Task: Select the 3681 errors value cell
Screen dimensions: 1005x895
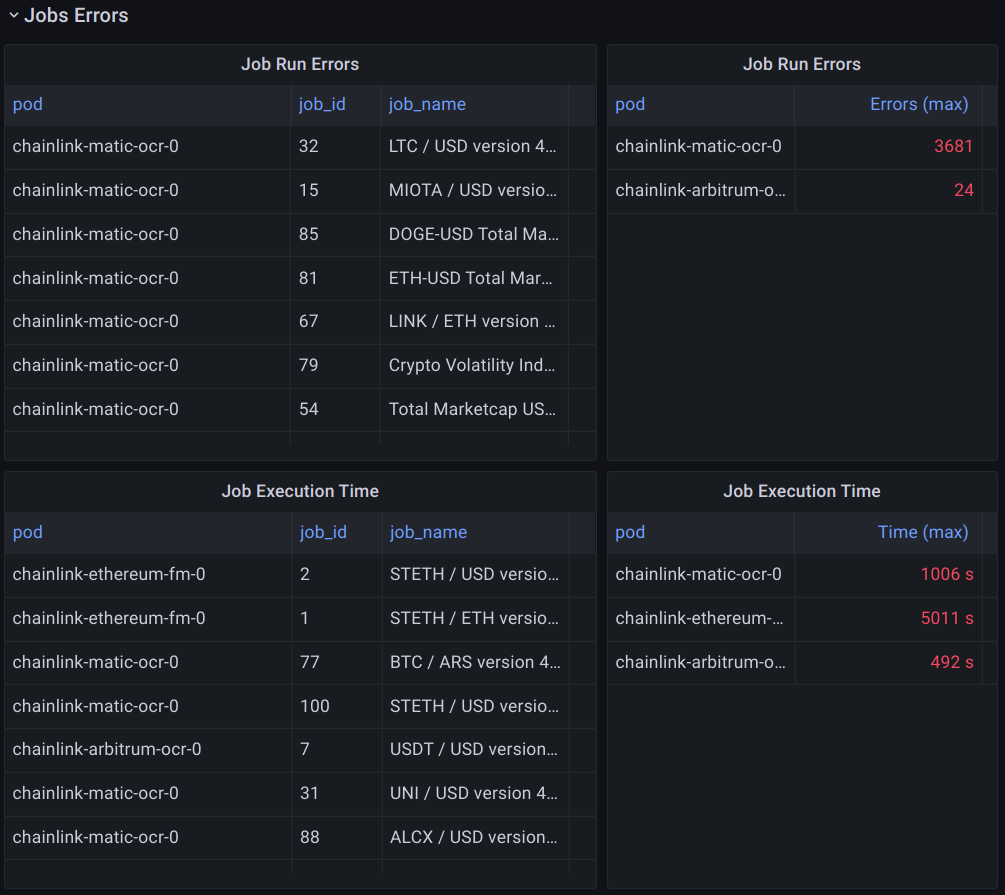Action: point(953,146)
